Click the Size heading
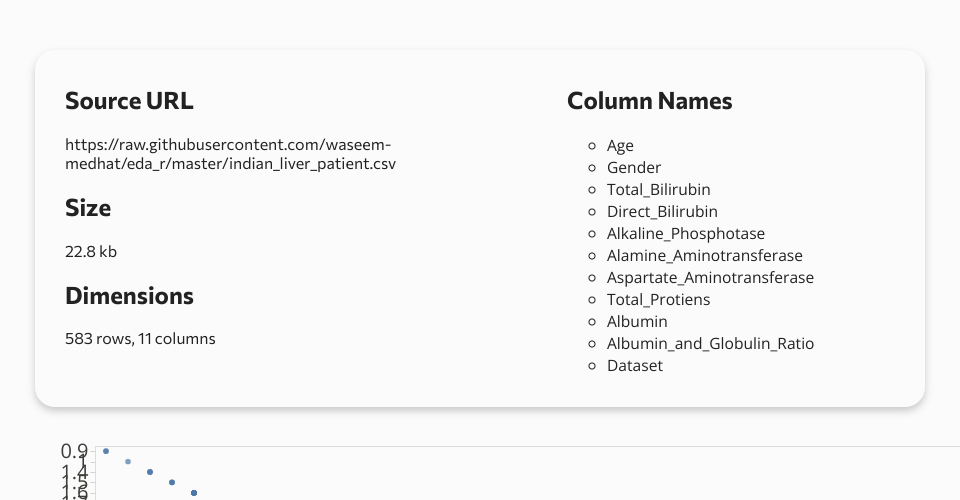The image size is (960, 500). coord(88,208)
